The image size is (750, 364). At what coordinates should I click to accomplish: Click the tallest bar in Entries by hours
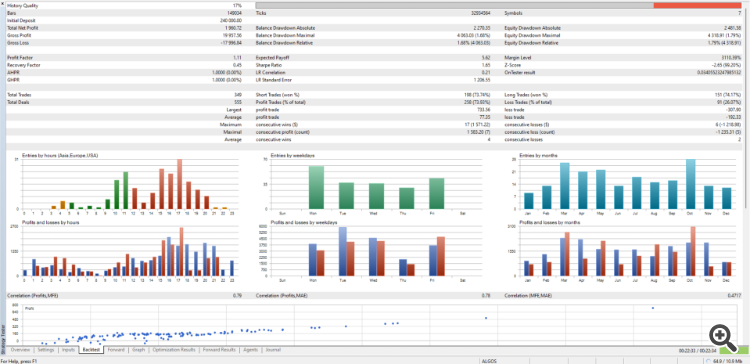(179, 184)
